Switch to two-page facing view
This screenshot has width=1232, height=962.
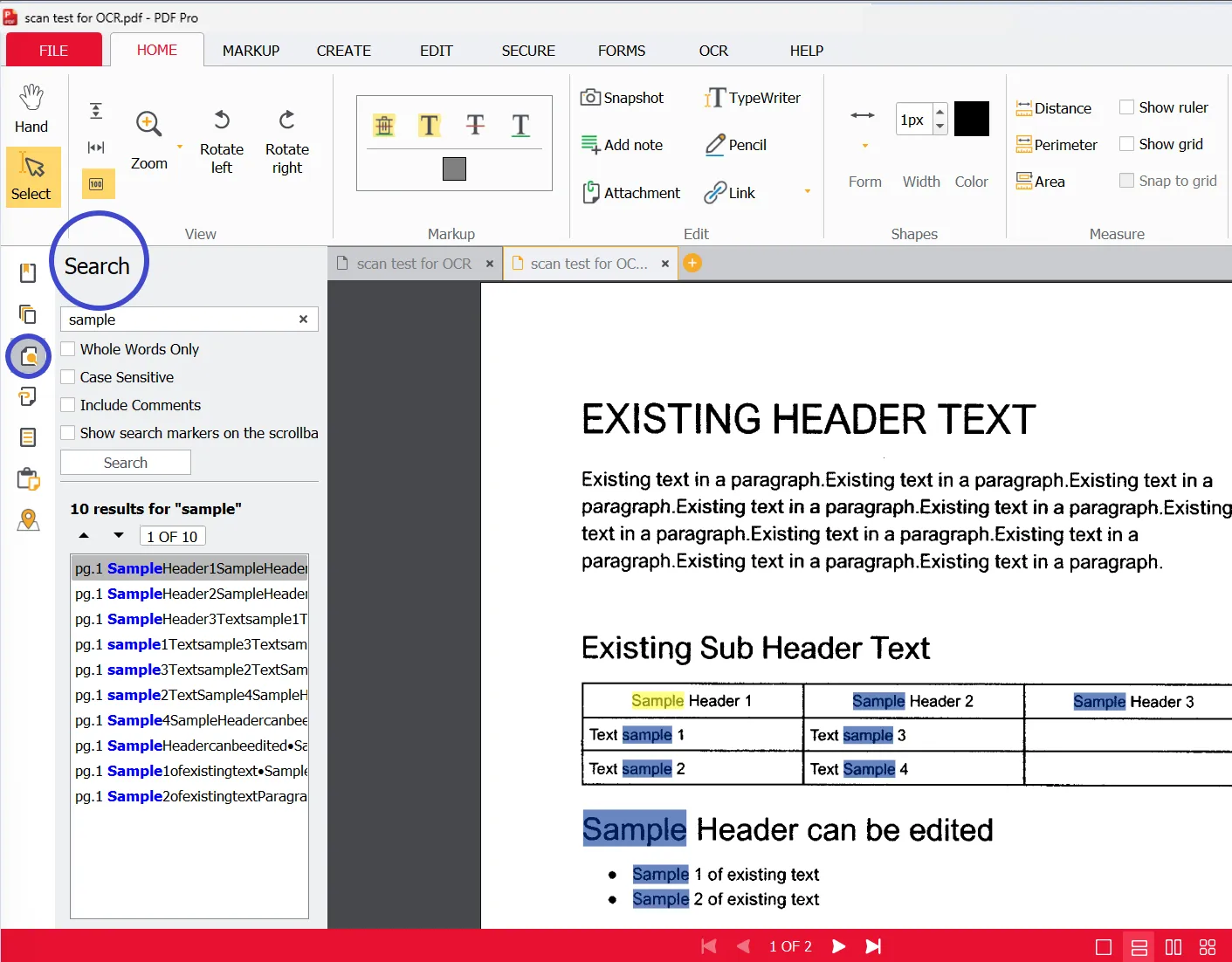(x=1173, y=947)
